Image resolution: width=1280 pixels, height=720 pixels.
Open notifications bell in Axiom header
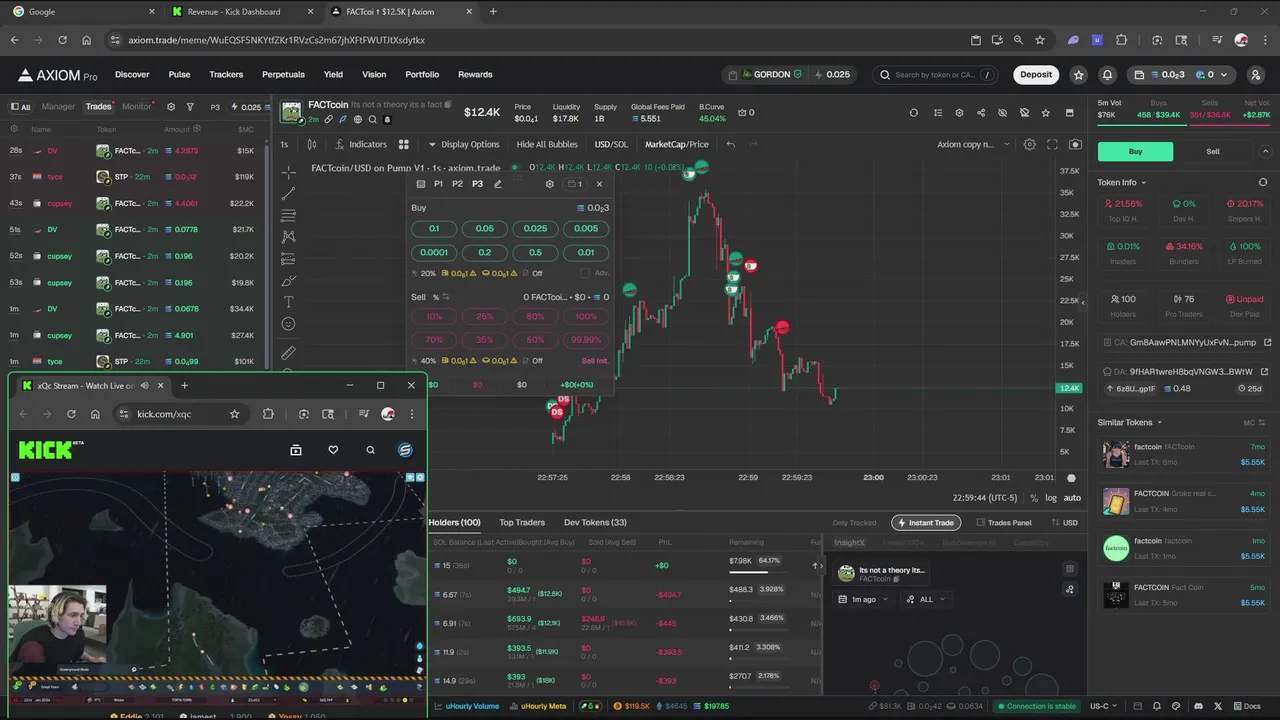1107,75
